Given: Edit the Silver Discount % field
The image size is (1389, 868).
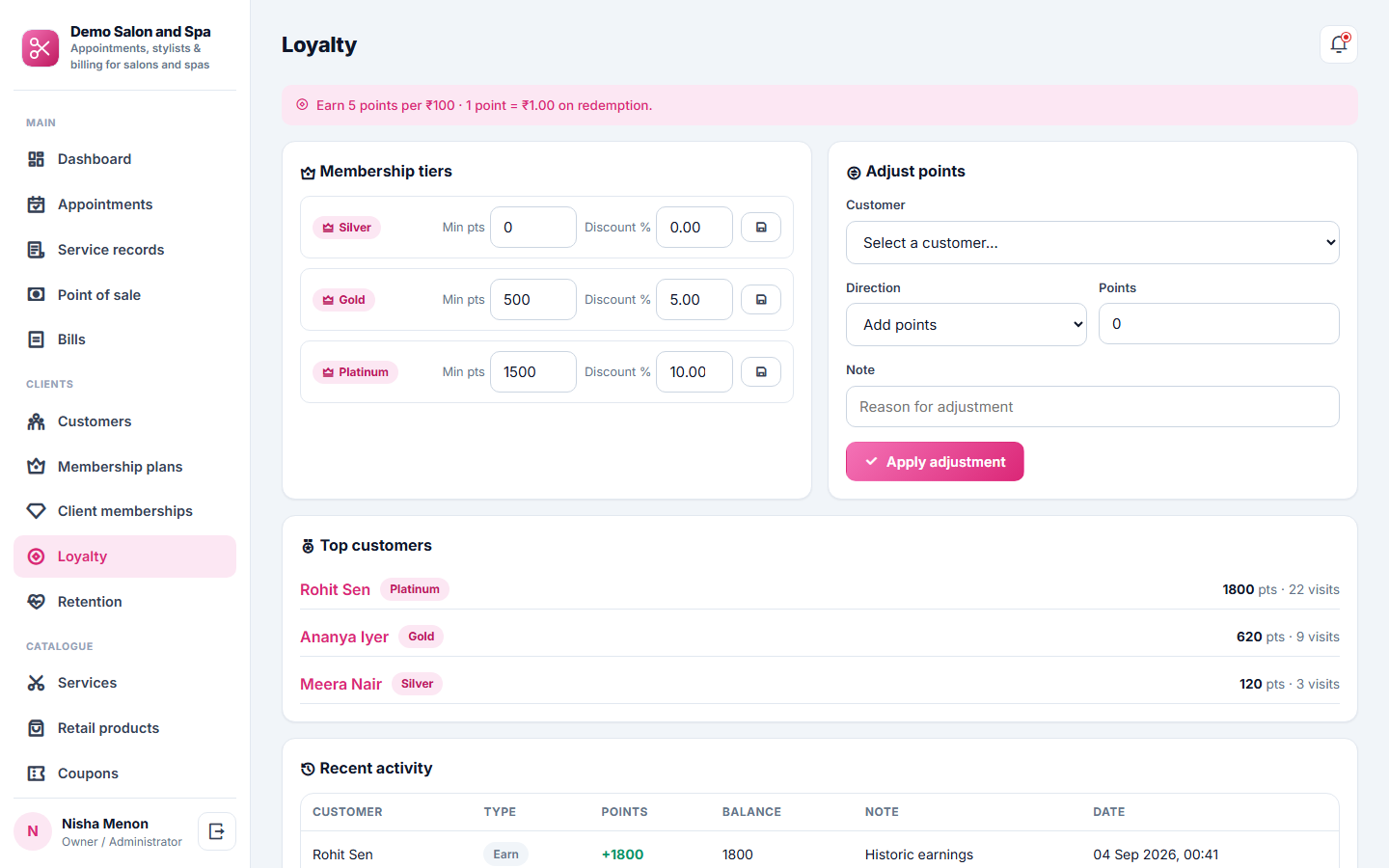Looking at the screenshot, I should click(x=694, y=228).
